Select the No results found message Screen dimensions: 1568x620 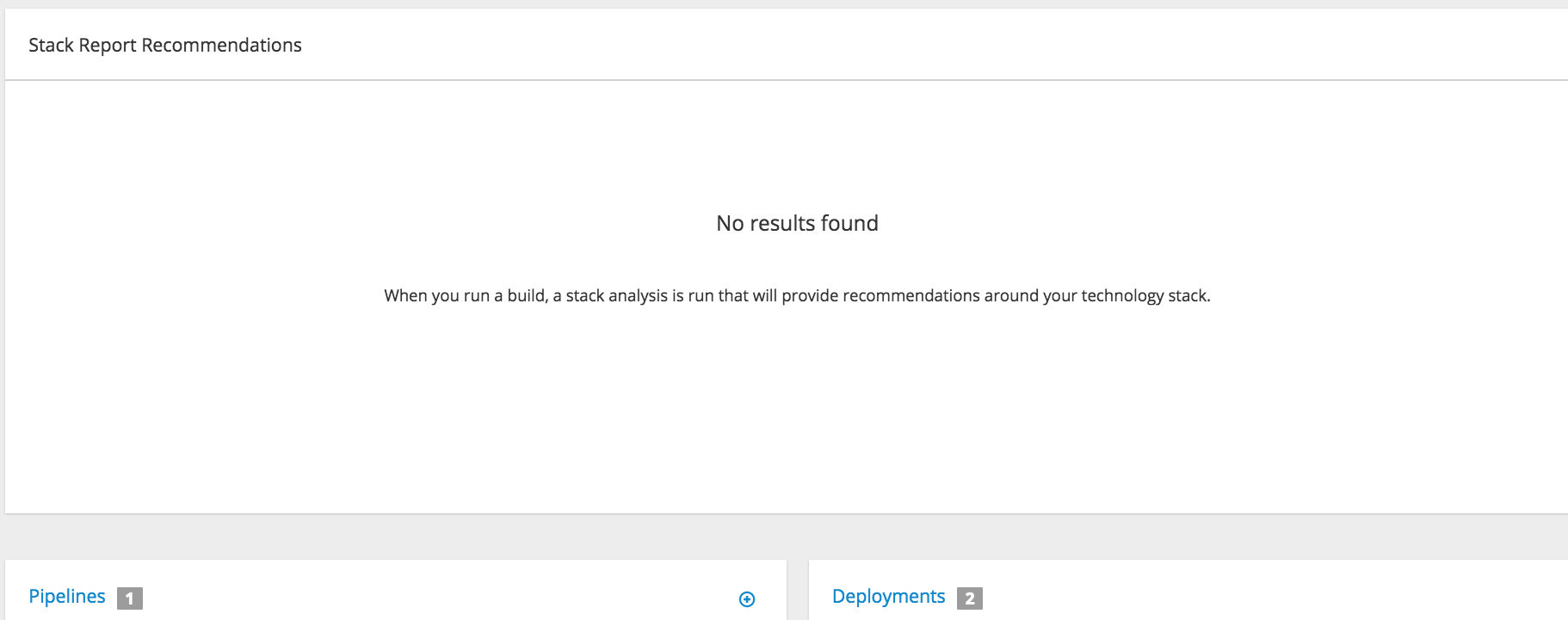click(x=798, y=223)
